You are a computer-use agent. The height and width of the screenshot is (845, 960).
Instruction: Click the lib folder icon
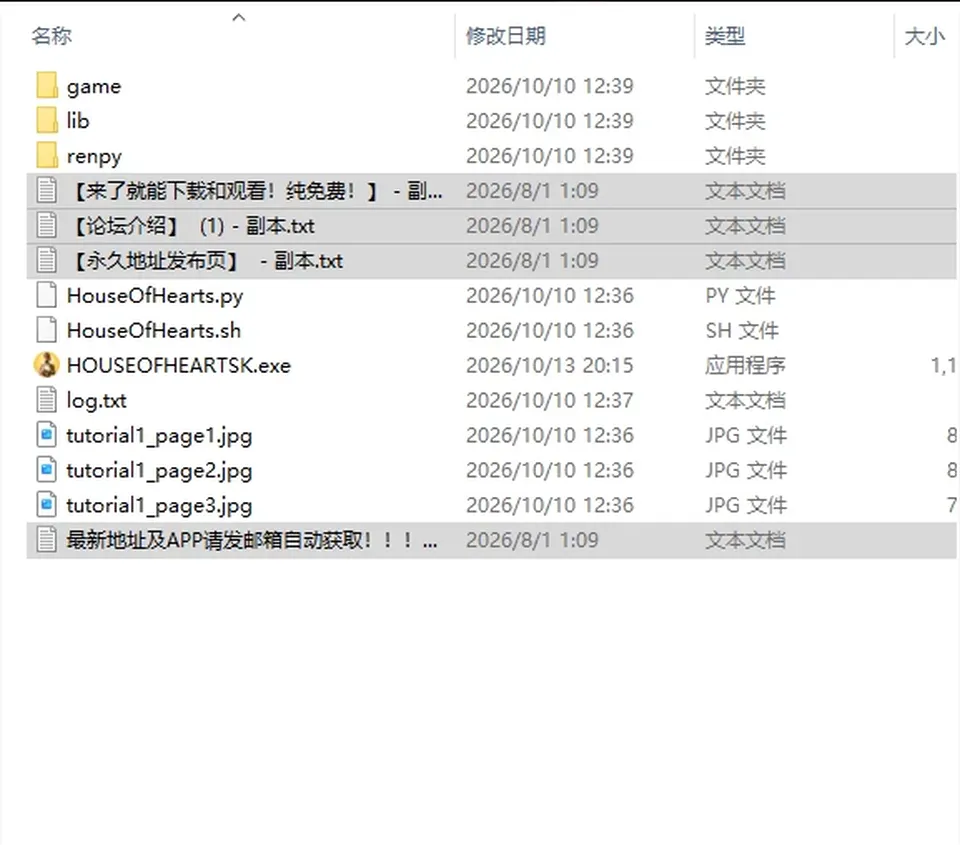[47, 121]
